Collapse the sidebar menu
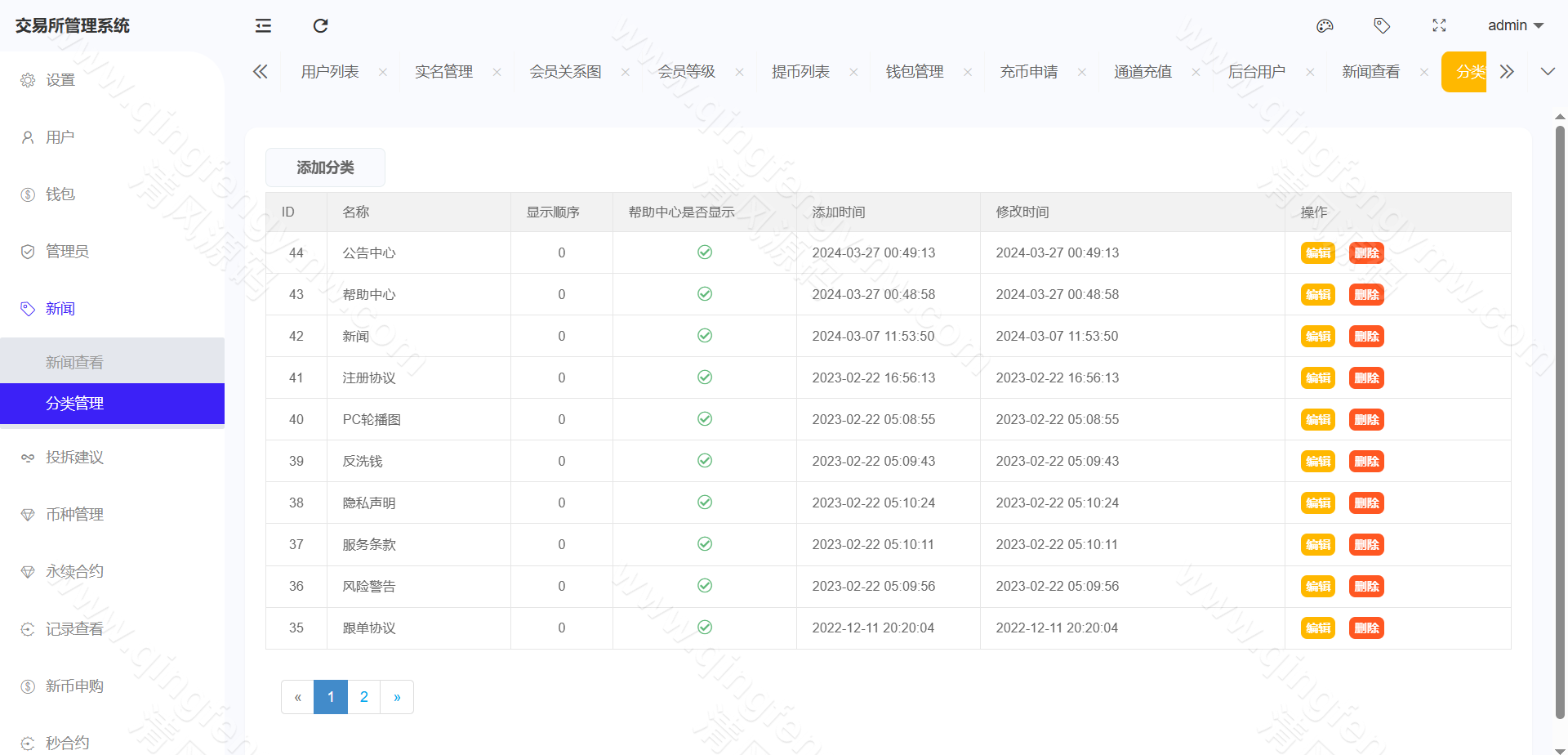This screenshot has width=1568, height=755. (262, 25)
